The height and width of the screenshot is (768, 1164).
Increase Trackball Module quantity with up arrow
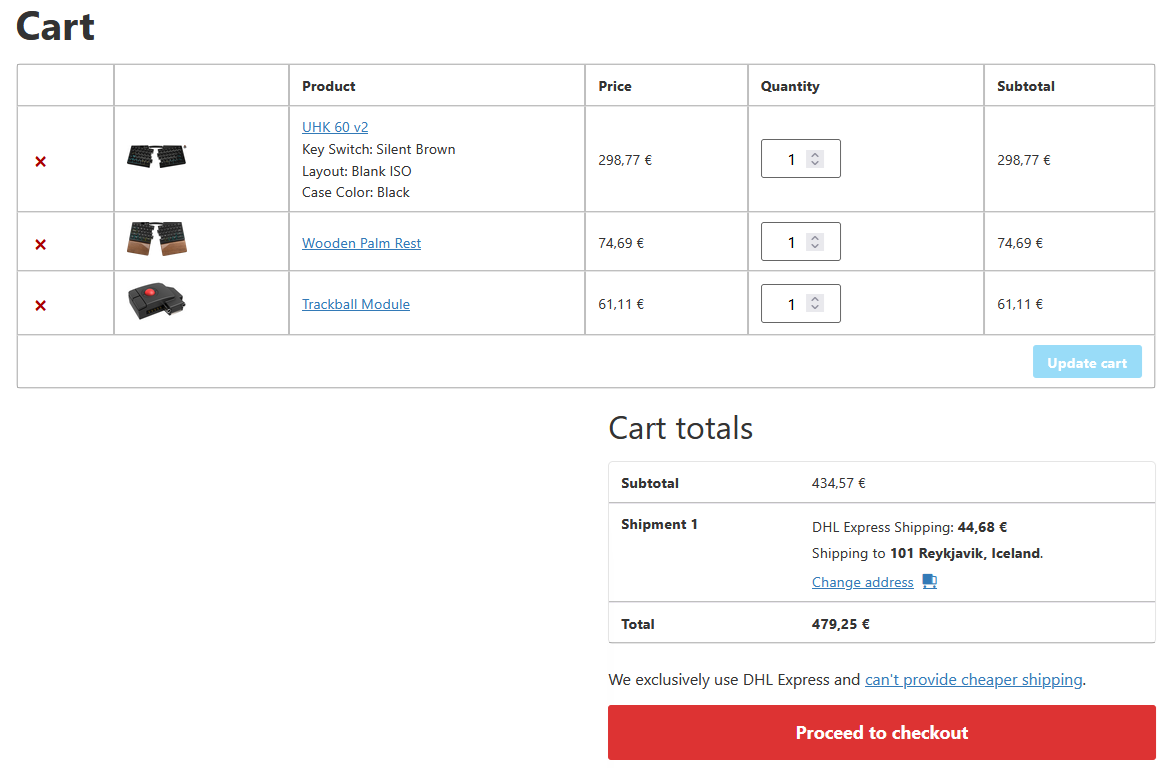(815, 300)
